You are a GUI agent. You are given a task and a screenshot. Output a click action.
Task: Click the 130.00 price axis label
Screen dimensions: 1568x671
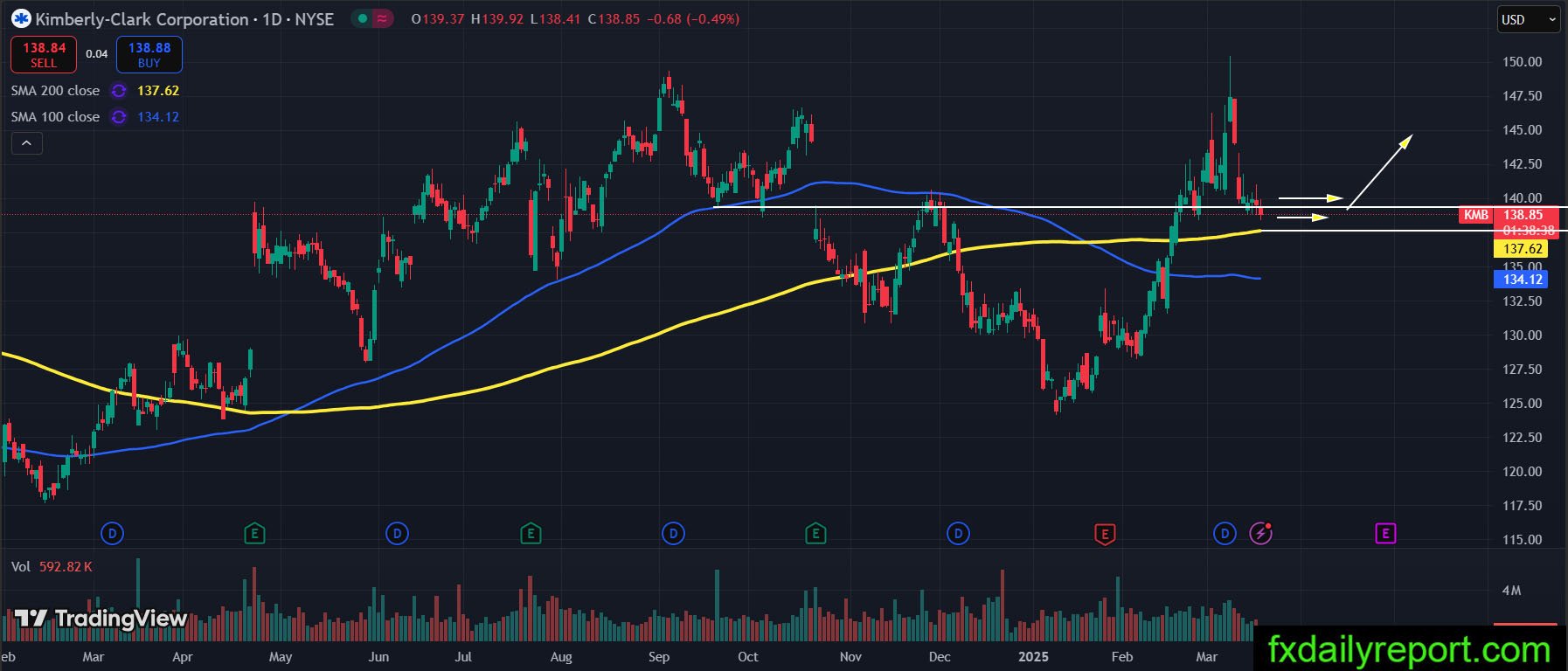(x=1523, y=335)
